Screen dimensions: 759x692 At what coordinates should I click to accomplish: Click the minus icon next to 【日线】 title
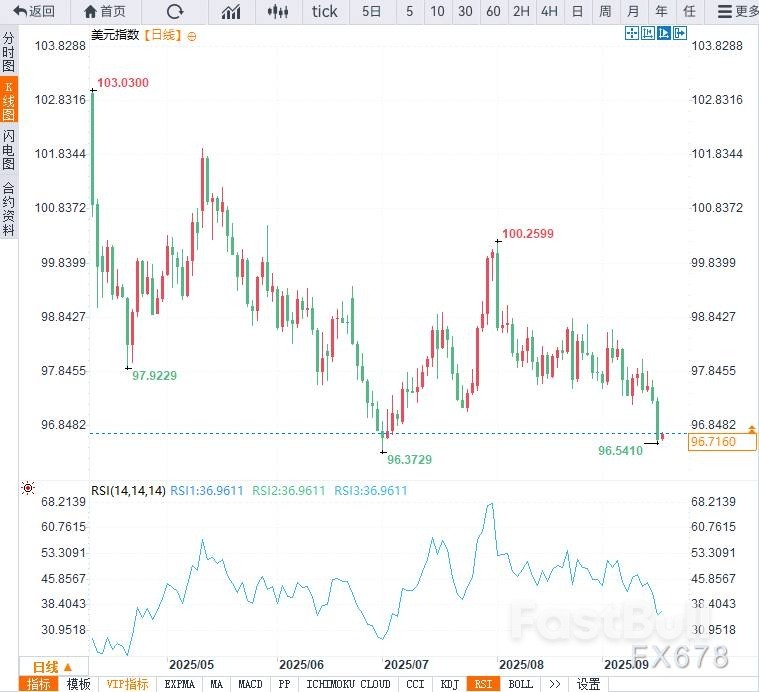(192, 35)
